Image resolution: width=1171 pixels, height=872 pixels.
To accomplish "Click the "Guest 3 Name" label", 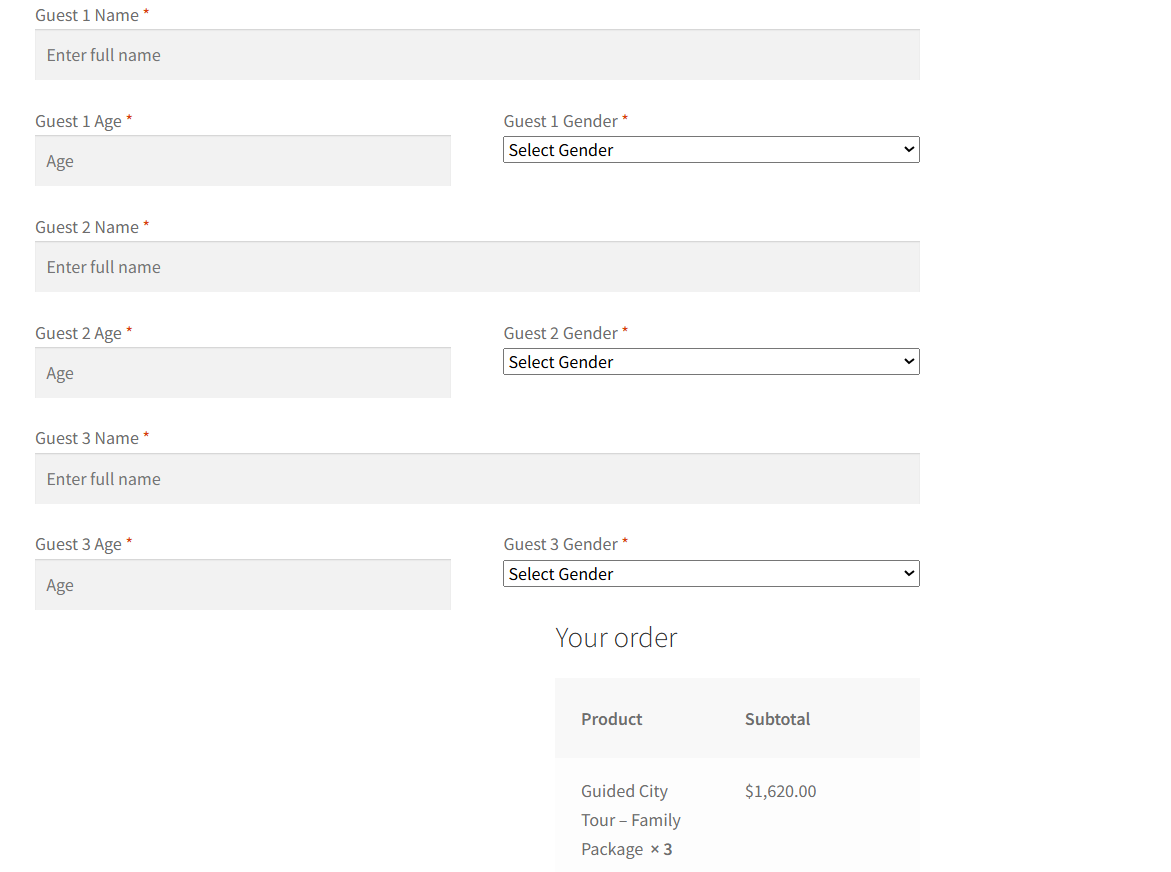I will point(87,438).
